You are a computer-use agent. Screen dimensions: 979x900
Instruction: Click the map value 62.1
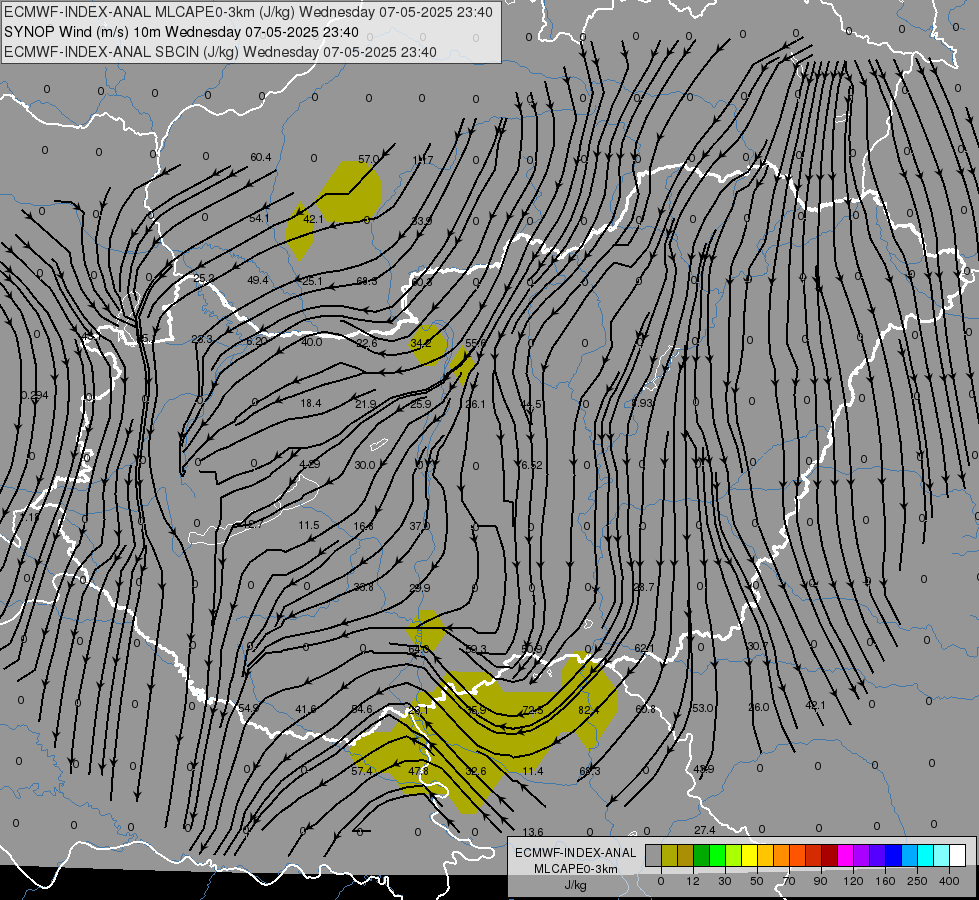[x=644, y=648]
